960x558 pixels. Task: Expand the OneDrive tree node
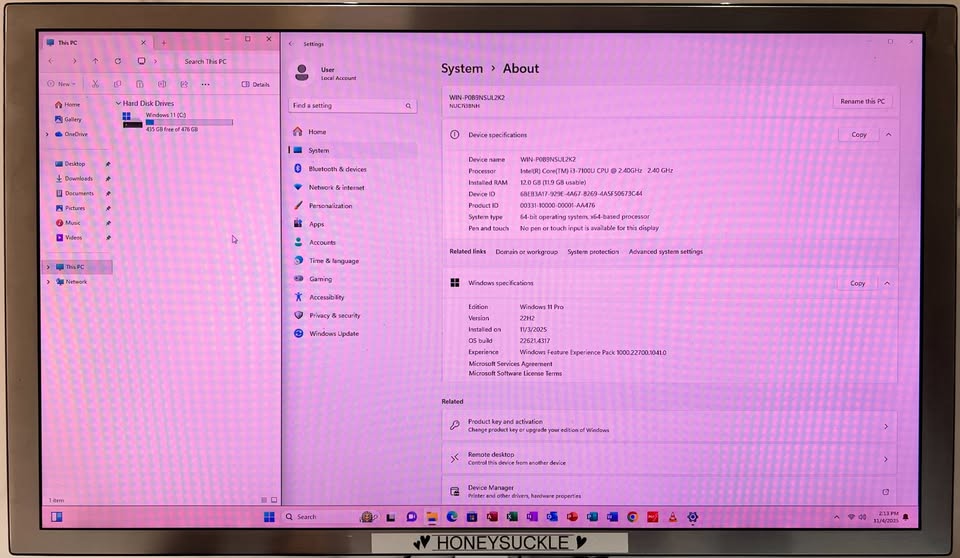coord(47,134)
